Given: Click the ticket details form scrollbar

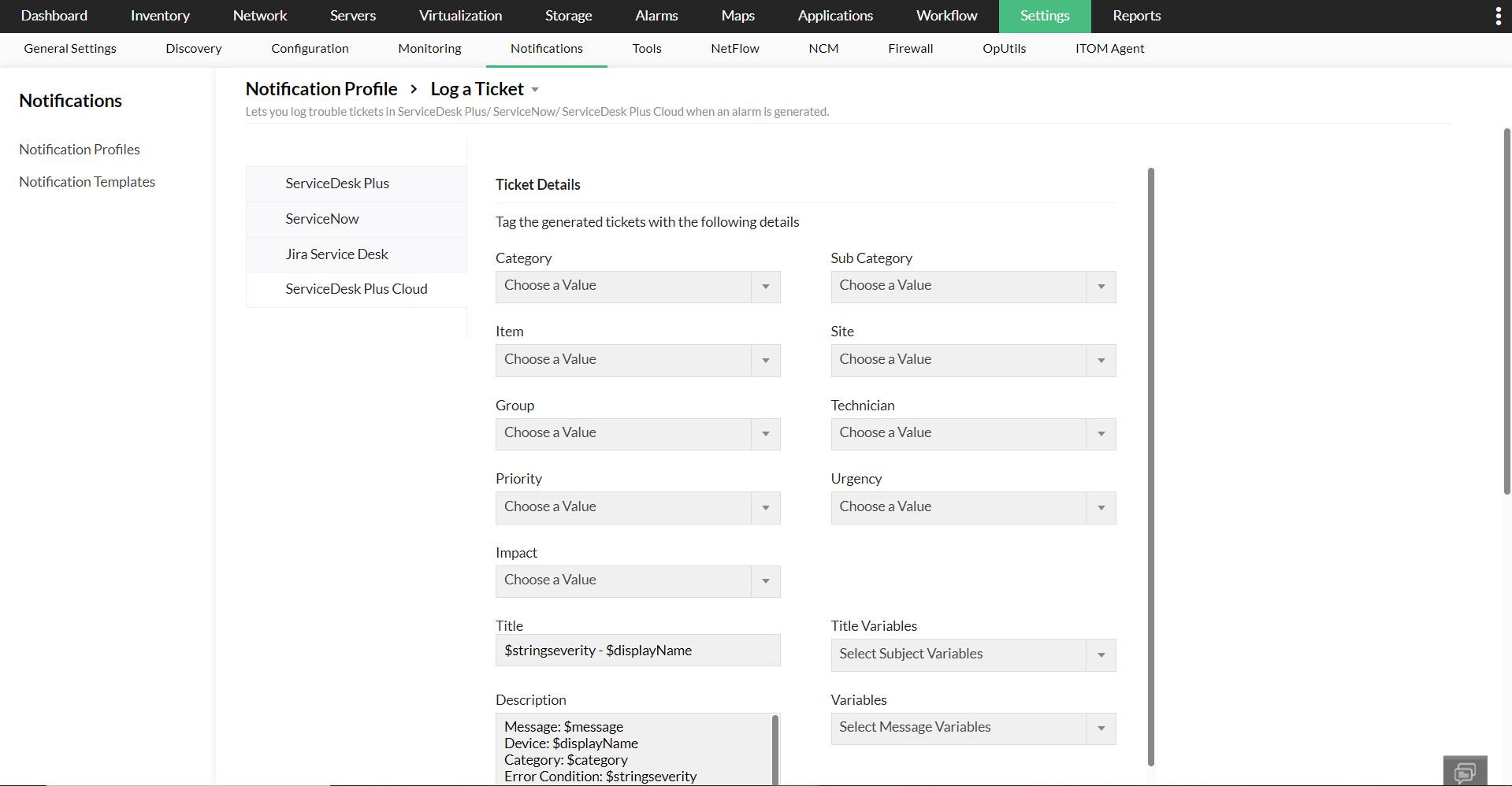Looking at the screenshot, I should click(x=1150, y=465).
